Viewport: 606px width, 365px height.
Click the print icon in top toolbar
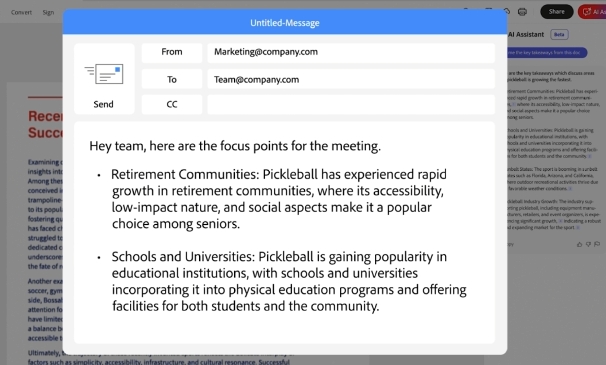point(522,12)
